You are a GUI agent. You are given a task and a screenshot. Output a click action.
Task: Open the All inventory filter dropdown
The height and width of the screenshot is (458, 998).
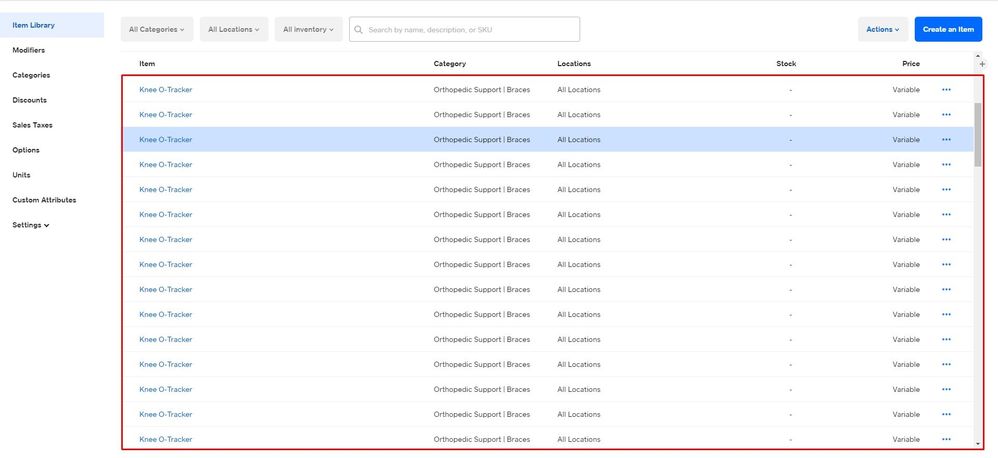tap(308, 30)
